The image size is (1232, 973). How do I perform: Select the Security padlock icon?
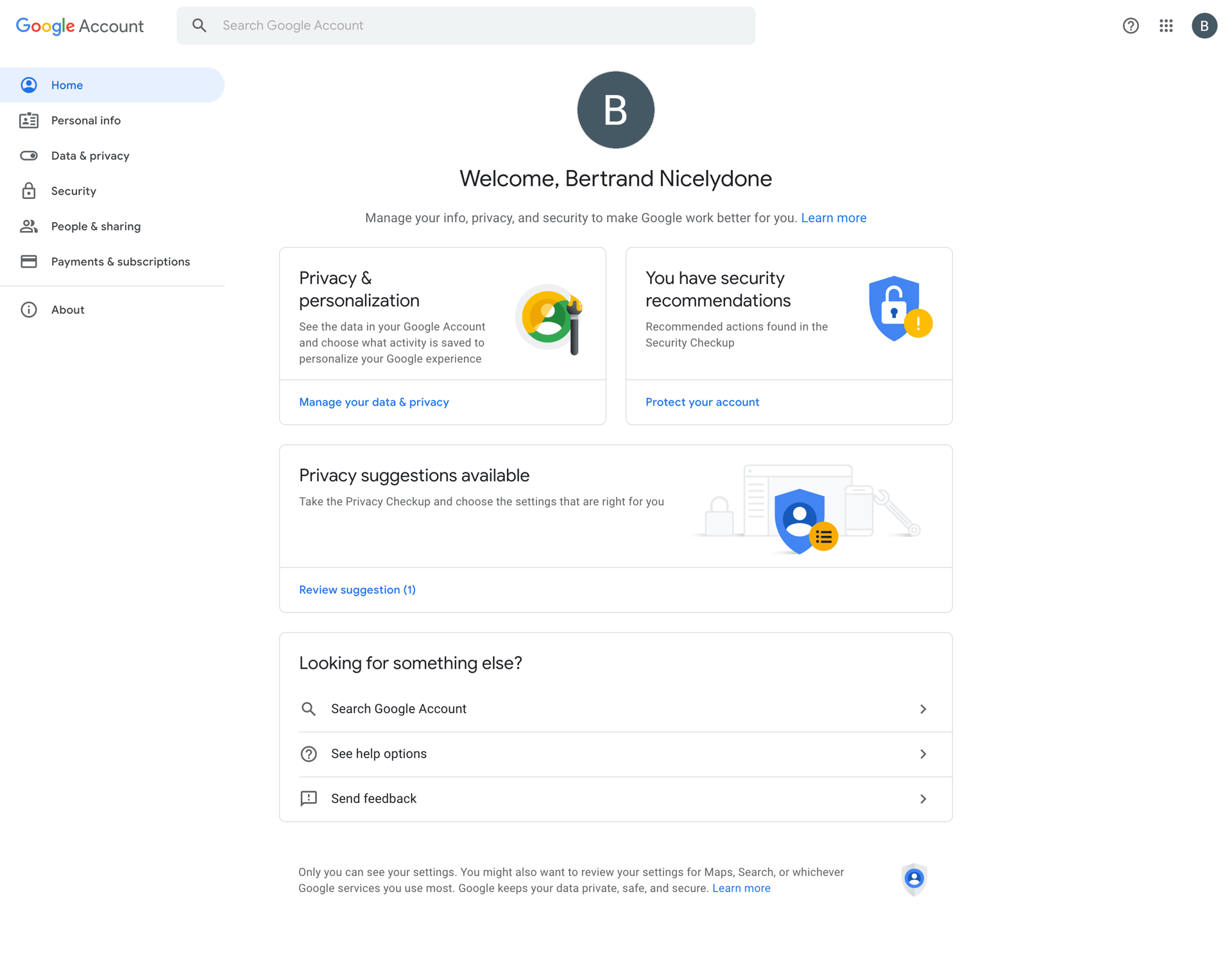(30, 191)
